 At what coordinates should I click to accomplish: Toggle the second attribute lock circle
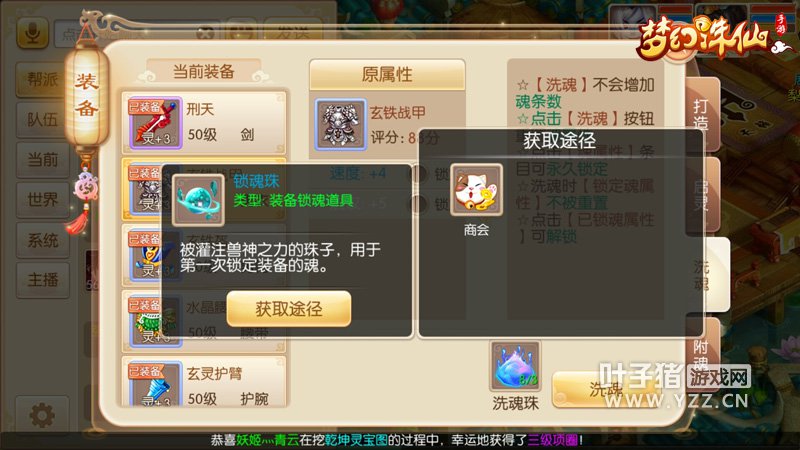(419, 204)
